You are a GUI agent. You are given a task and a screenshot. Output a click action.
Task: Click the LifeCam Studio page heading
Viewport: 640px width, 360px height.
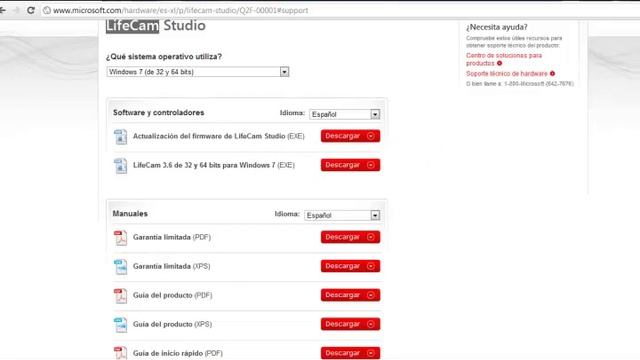pos(156,25)
